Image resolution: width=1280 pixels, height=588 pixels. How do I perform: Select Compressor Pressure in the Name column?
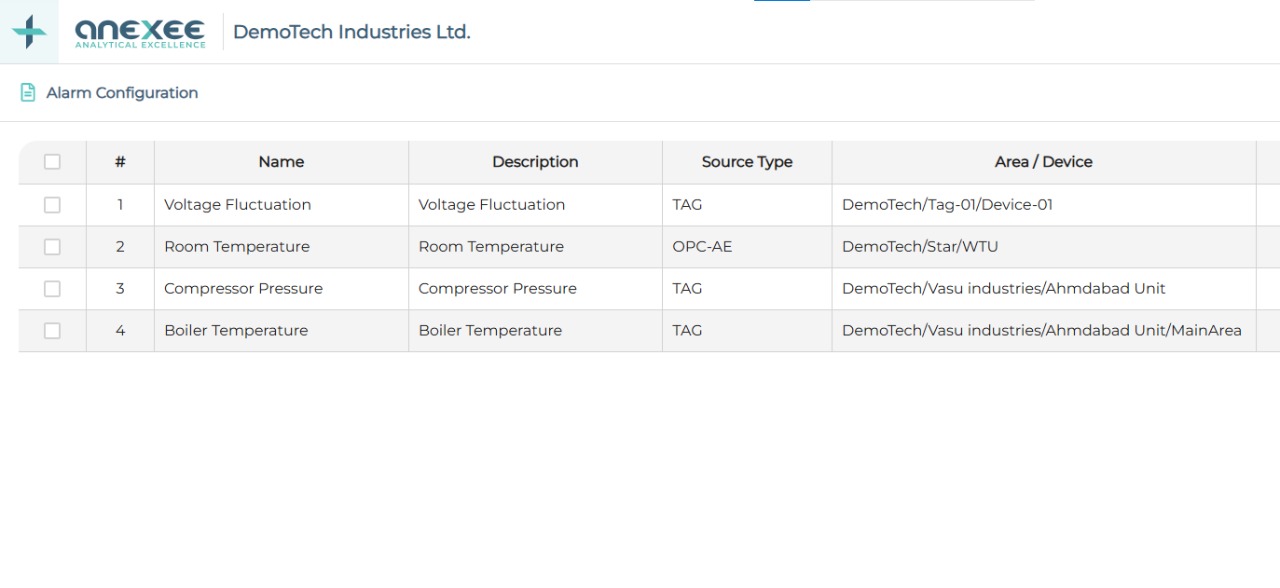(x=243, y=289)
